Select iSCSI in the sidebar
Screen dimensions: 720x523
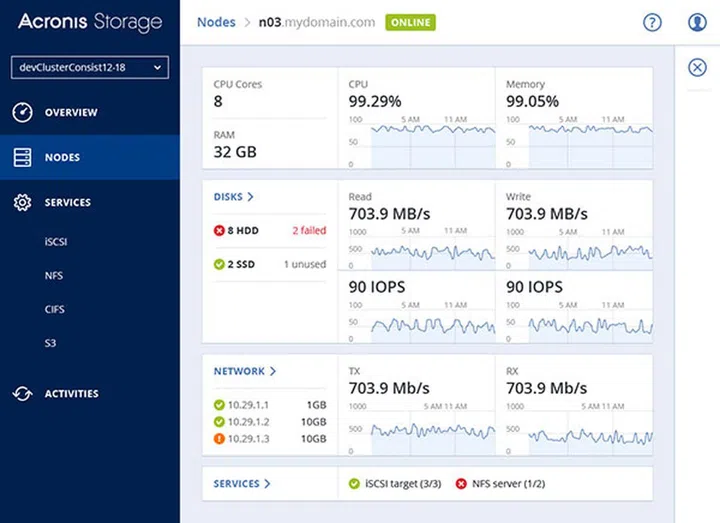pos(56,241)
